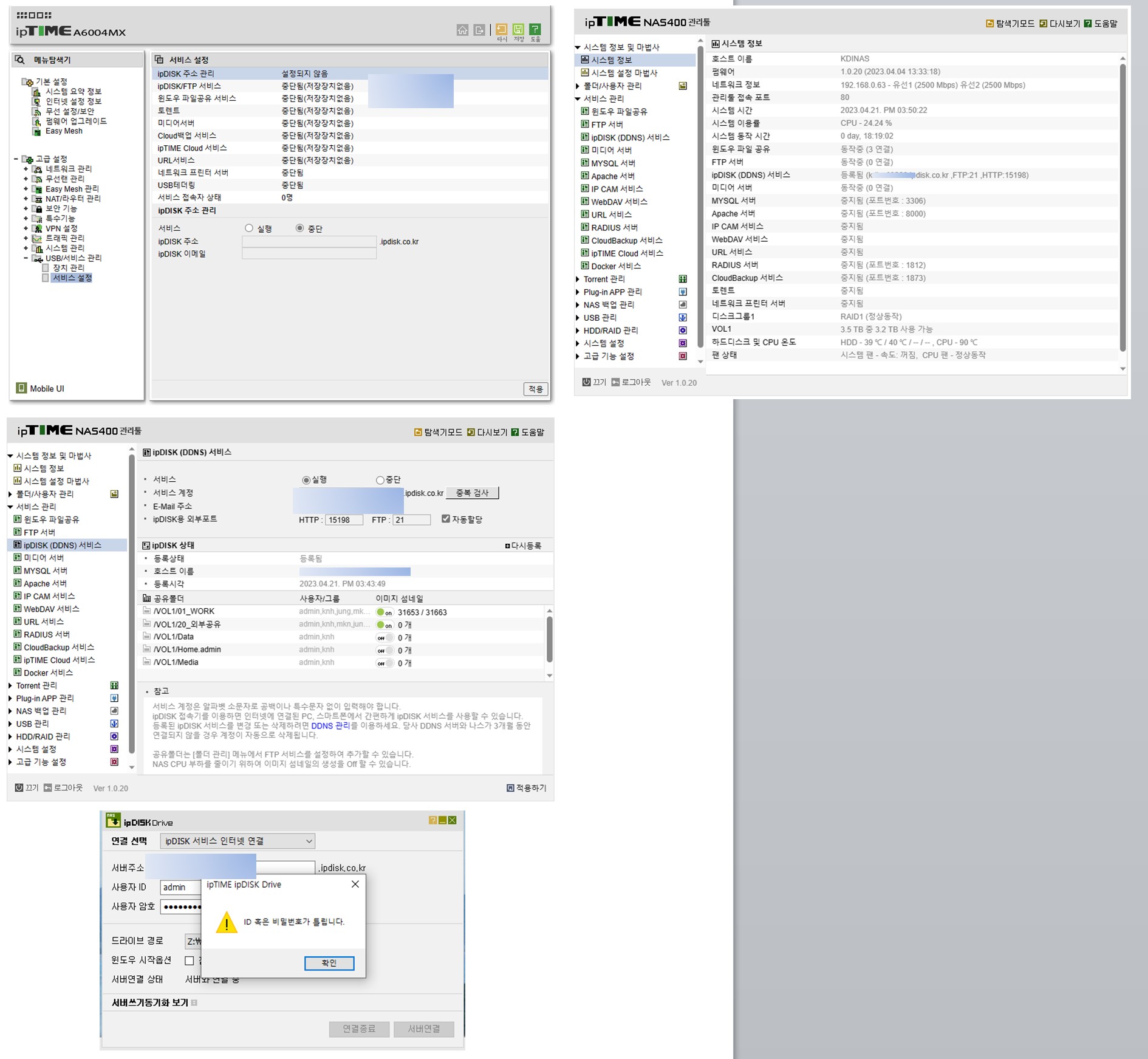Click 확인 in the ipTIME ipDISK Drive dialog

coord(329,963)
